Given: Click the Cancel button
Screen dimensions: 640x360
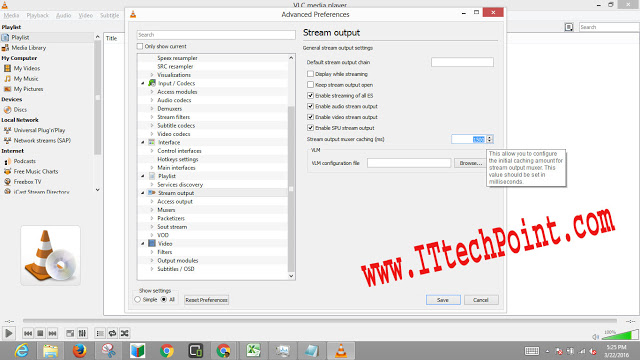Looking at the screenshot, I should (x=481, y=300).
